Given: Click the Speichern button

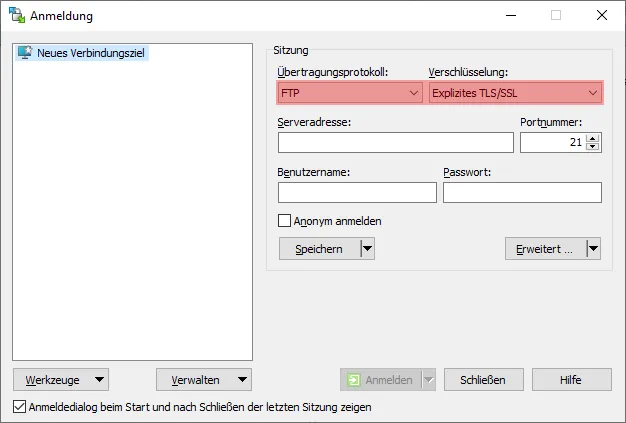Looking at the screenshot, I should [319, 249].
